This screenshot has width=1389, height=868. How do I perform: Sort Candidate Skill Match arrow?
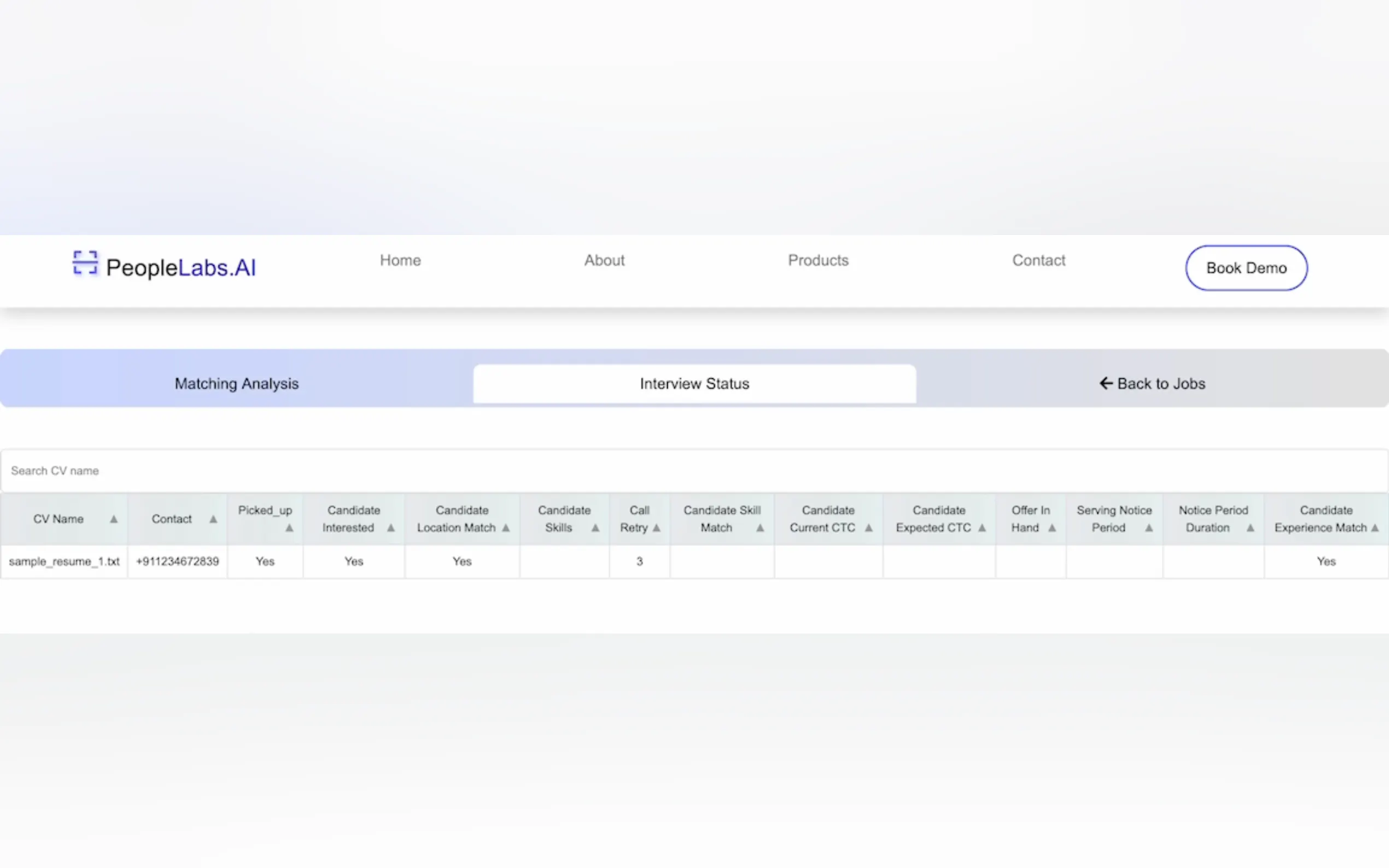click(760, 528)
